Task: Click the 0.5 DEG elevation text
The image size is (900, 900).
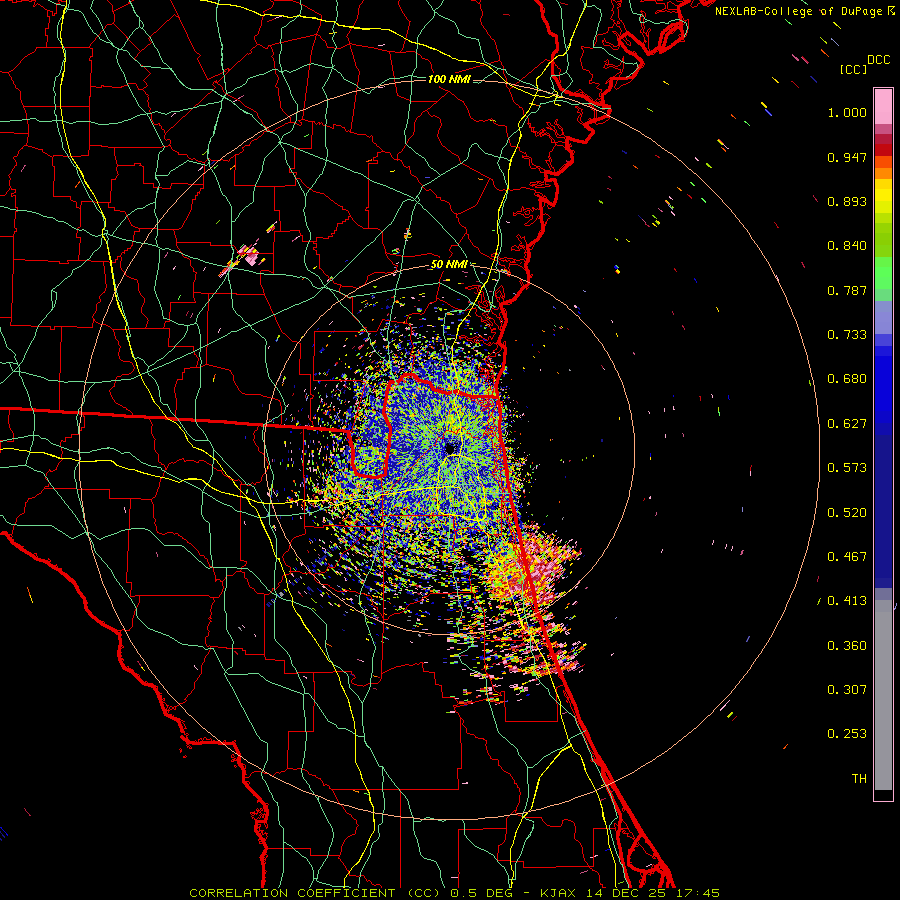Action: tap(481, 893)
